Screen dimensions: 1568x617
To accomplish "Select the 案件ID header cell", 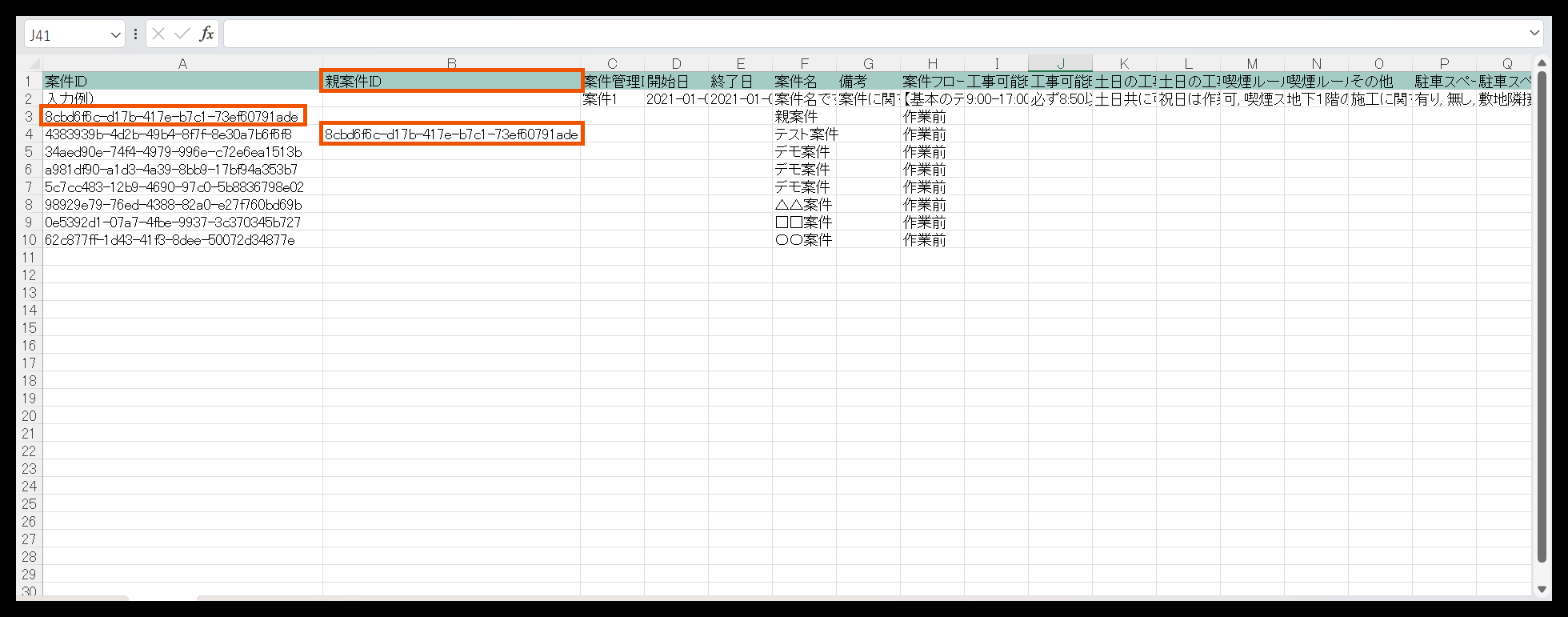I will 182,81.
